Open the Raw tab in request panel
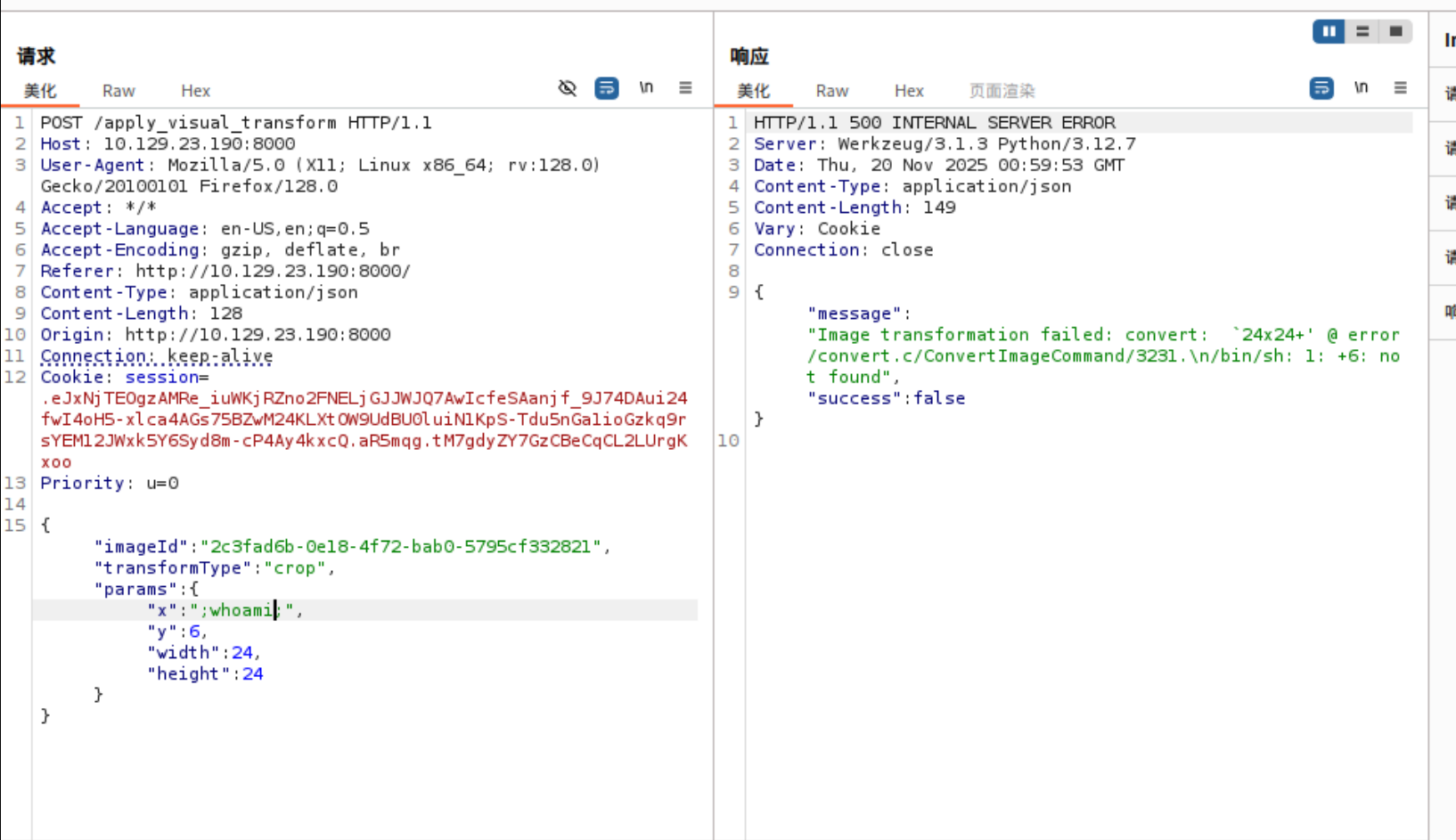The width and height of the screenshot is (1456, 840). click(x=119, y=91)
